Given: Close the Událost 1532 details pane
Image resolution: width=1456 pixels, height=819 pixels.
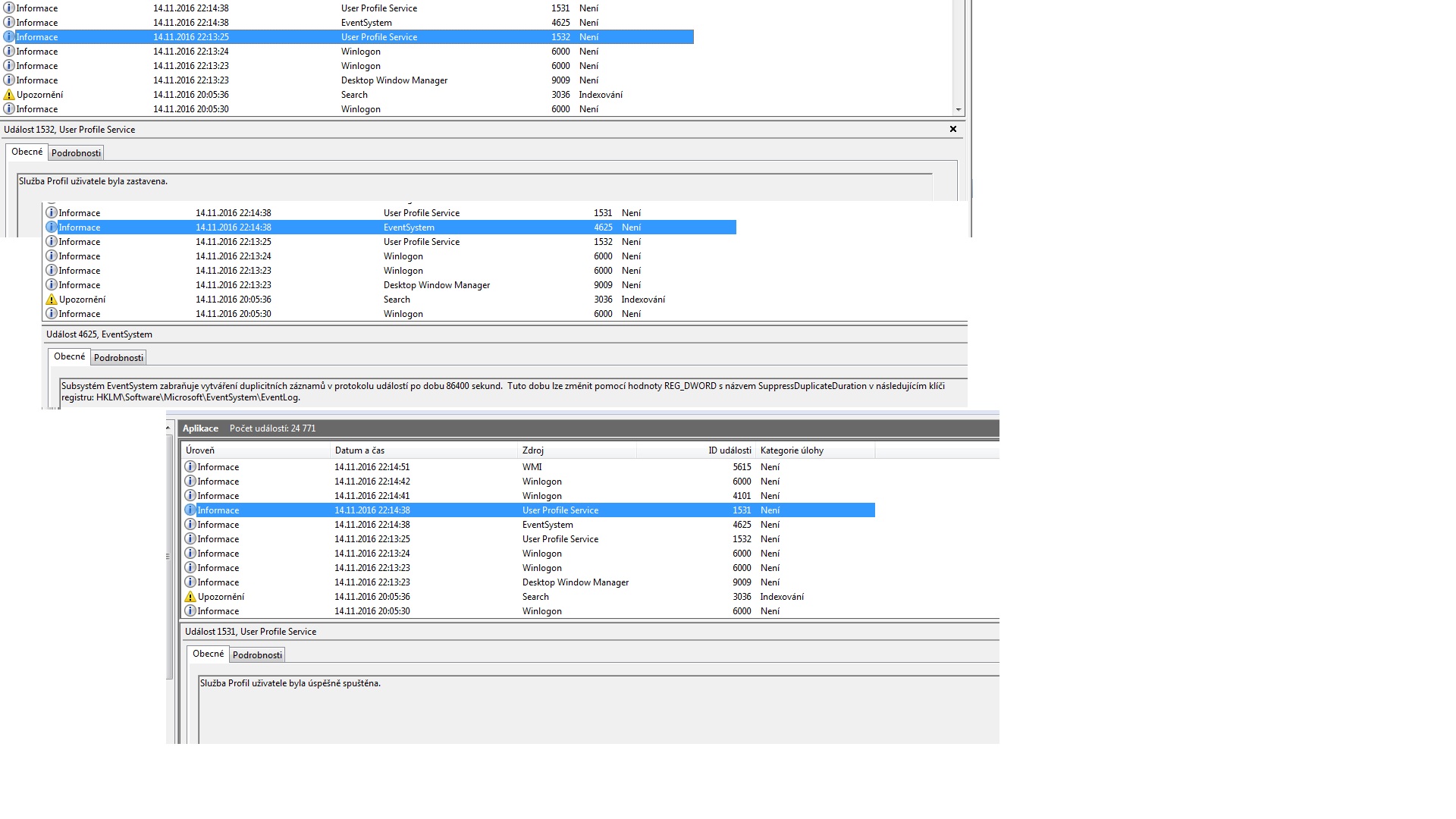Looking at the screenshot, I should tap(953, 130).
